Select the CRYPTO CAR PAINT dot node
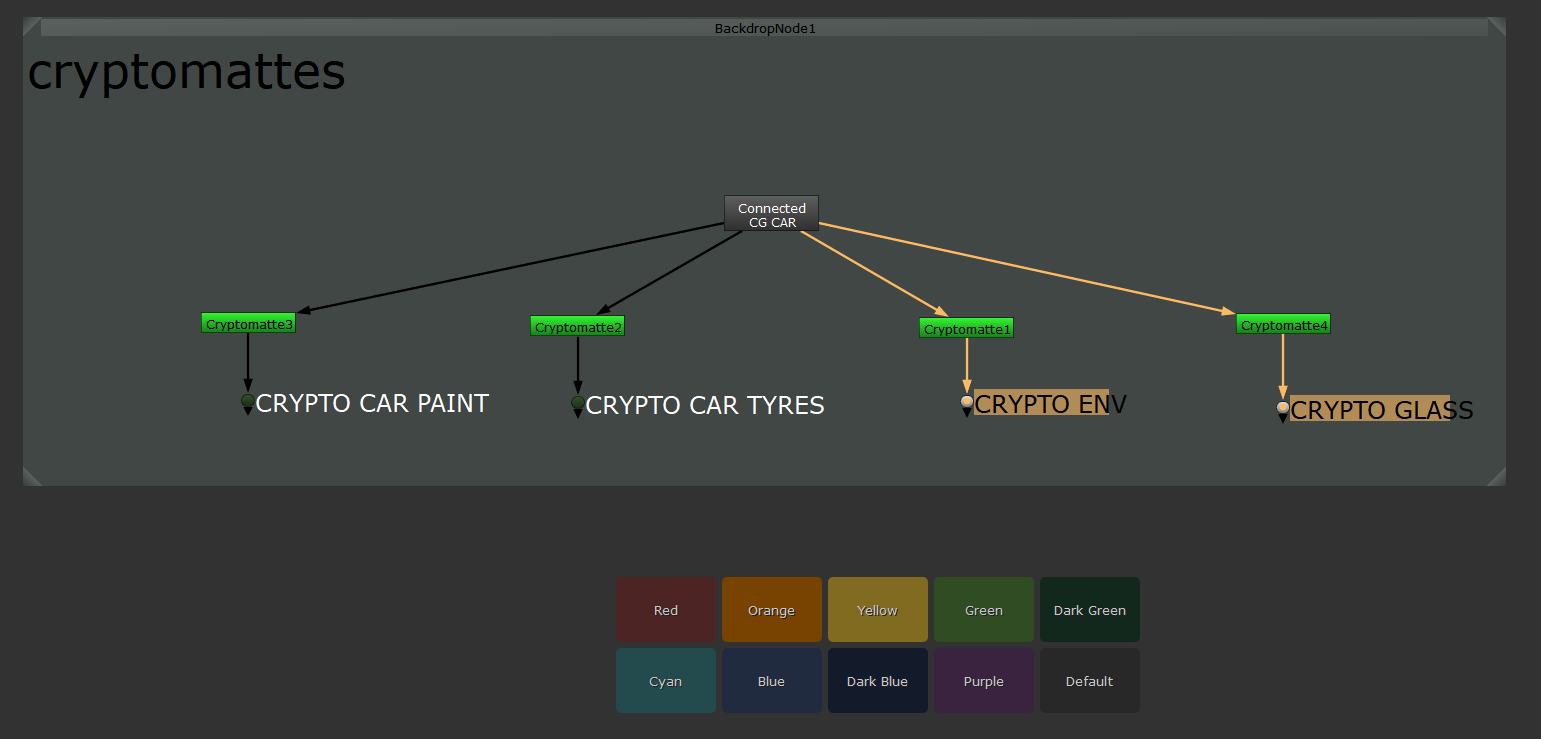The image size is (1541, 739). [248, 401]
